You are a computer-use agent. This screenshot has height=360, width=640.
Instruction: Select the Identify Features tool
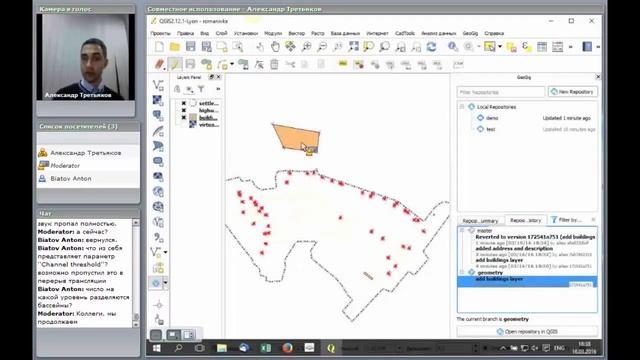click(452, 47)
